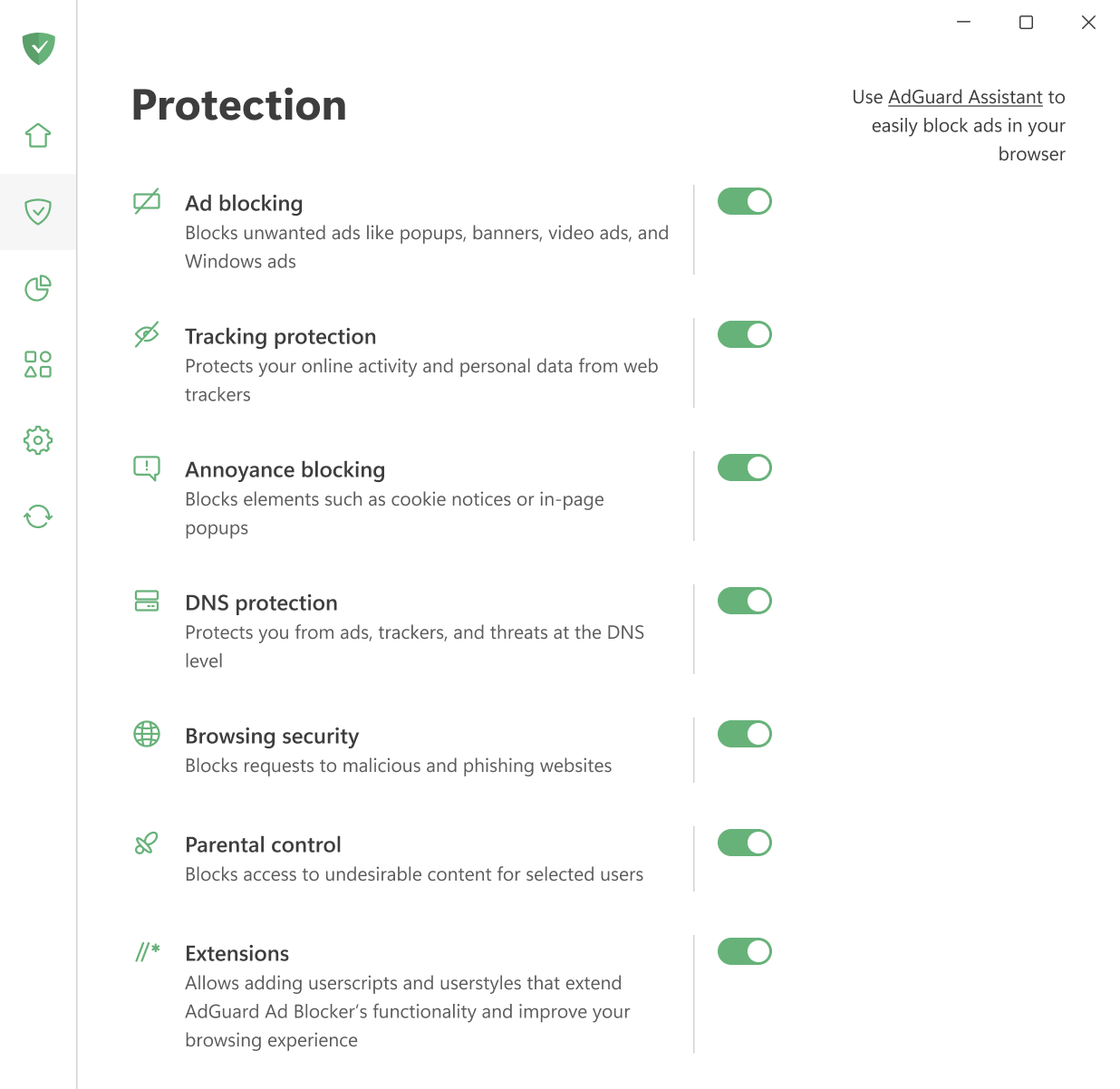Click the Browsing security globe icon
The width and height of the screenshot is (1120, 1089).
tap(147, 734)
